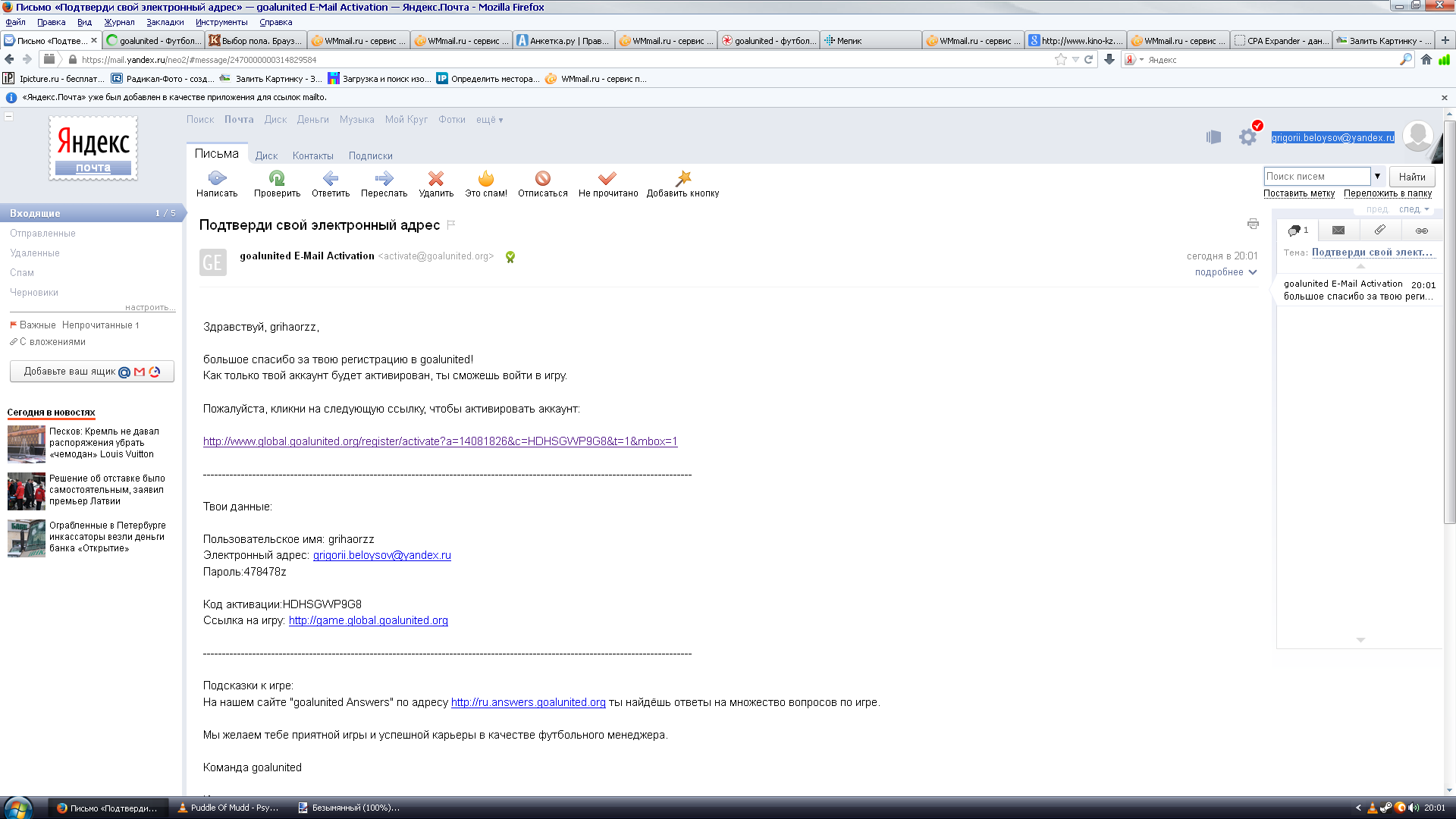Click the theme selector icon near the gear
Viewport: 1456px width, 819px height.
pos(1213,136)
